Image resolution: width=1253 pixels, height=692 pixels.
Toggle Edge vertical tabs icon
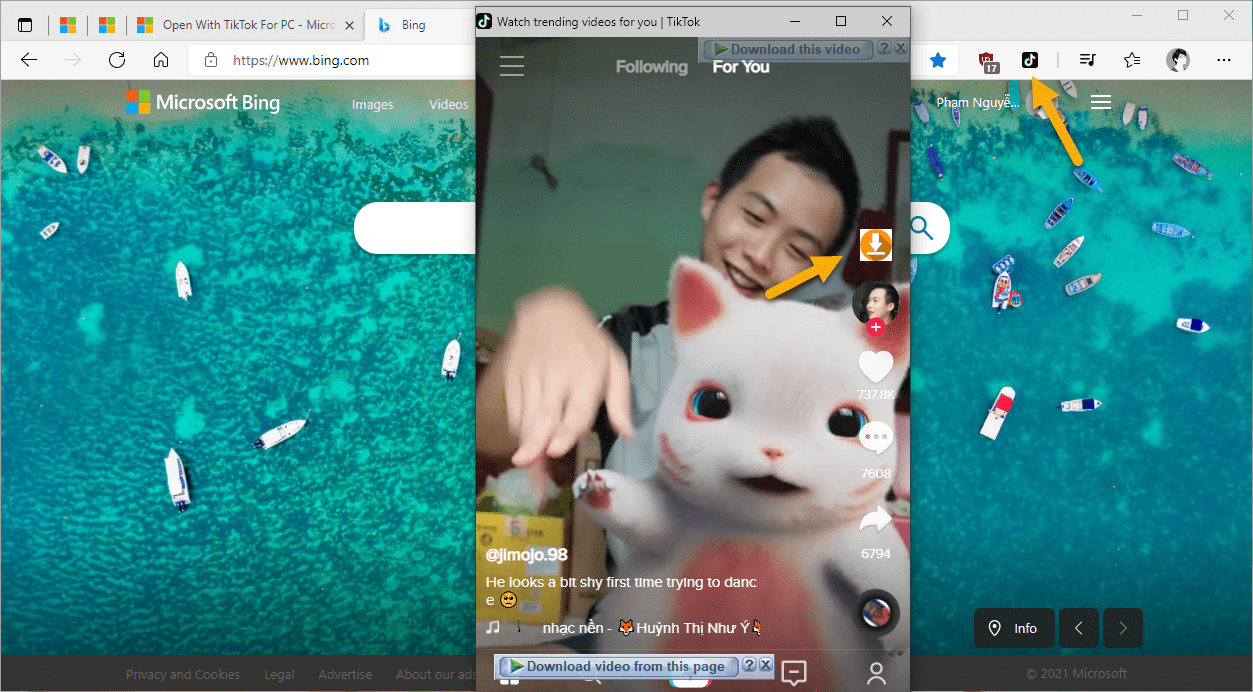pos(25,25)
